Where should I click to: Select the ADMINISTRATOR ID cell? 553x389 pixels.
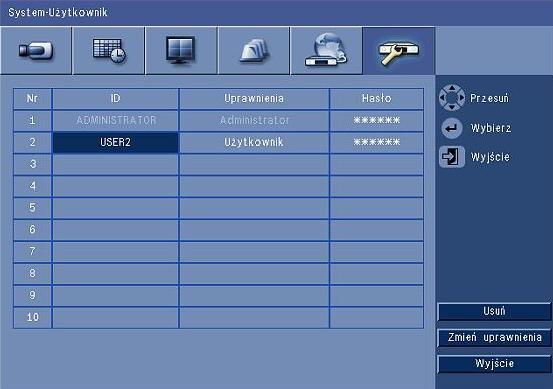coord(115,121)
